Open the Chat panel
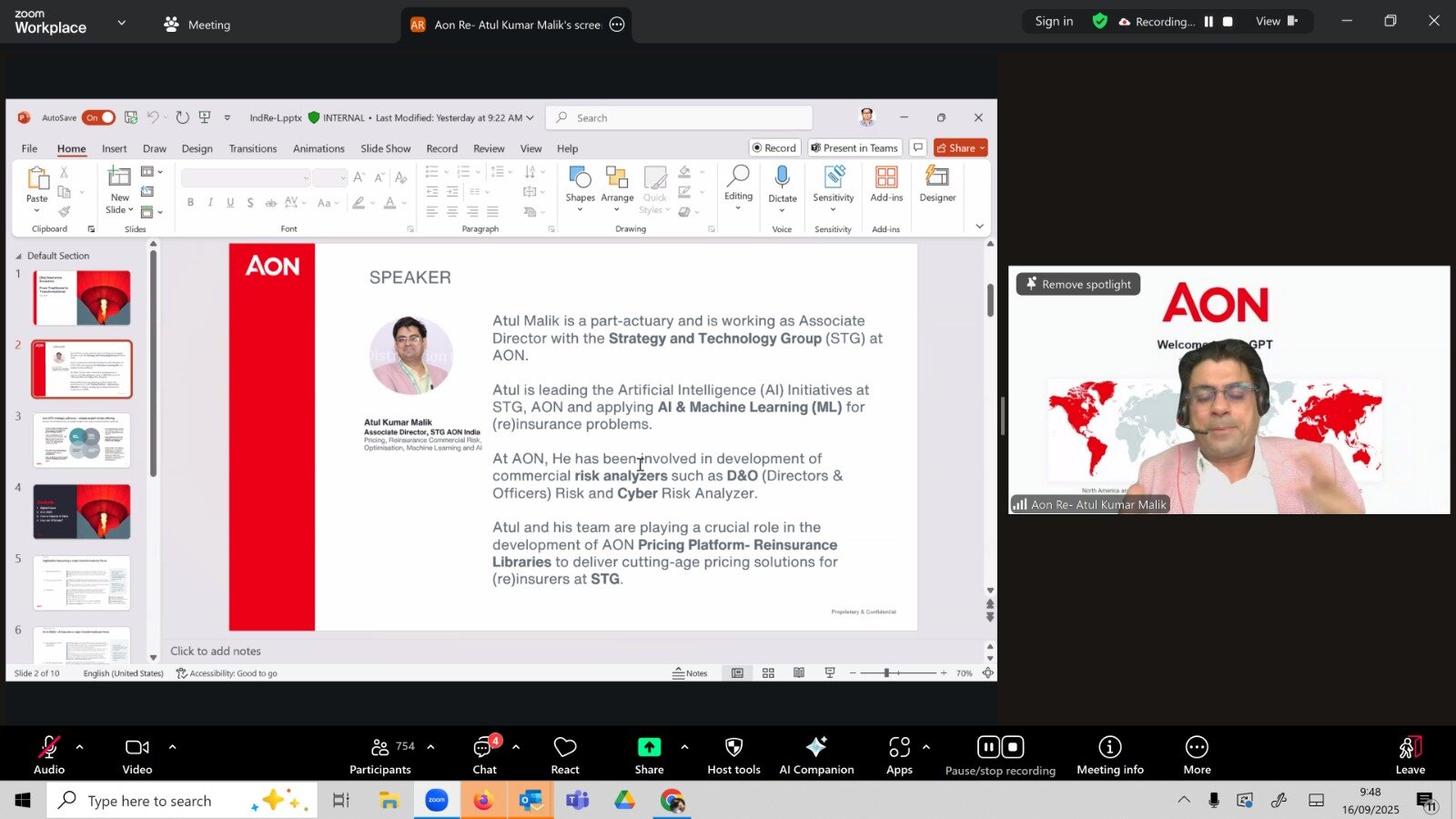The image size is (1456, 819). (x=484, y=755)
